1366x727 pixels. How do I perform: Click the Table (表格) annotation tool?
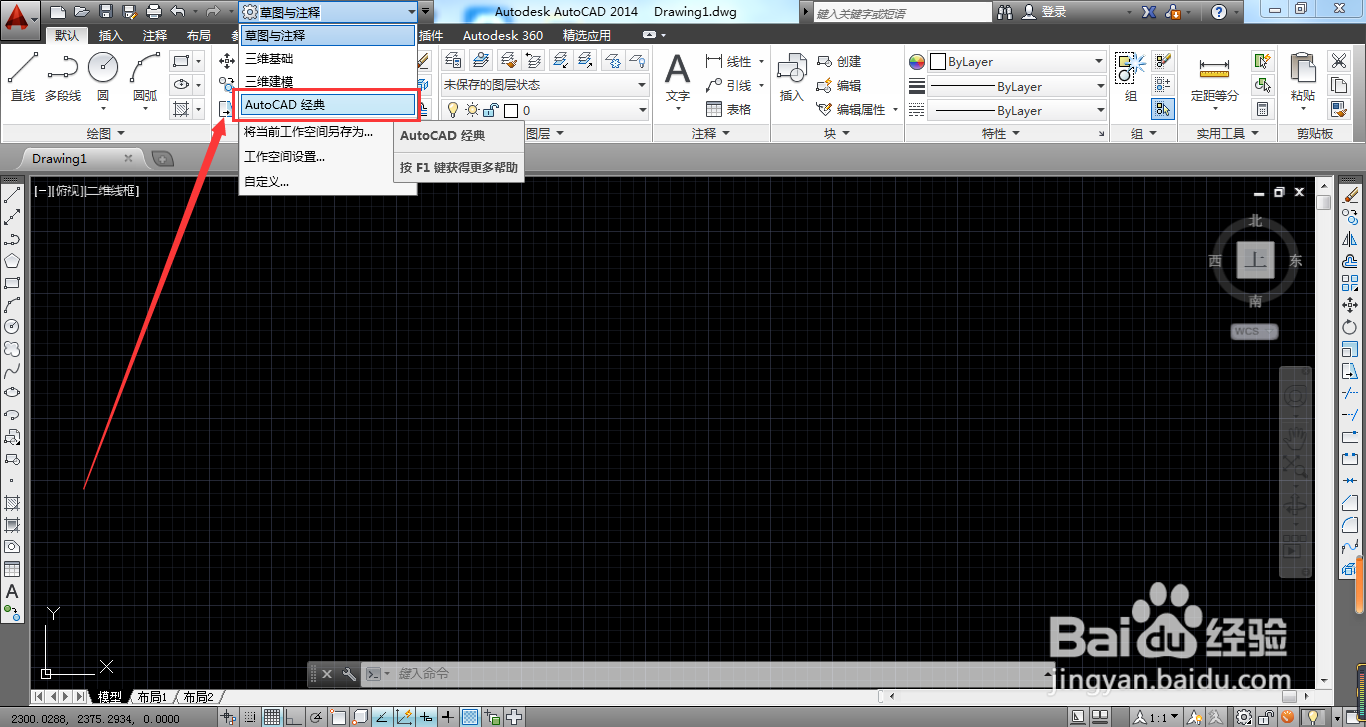point(728,109)
